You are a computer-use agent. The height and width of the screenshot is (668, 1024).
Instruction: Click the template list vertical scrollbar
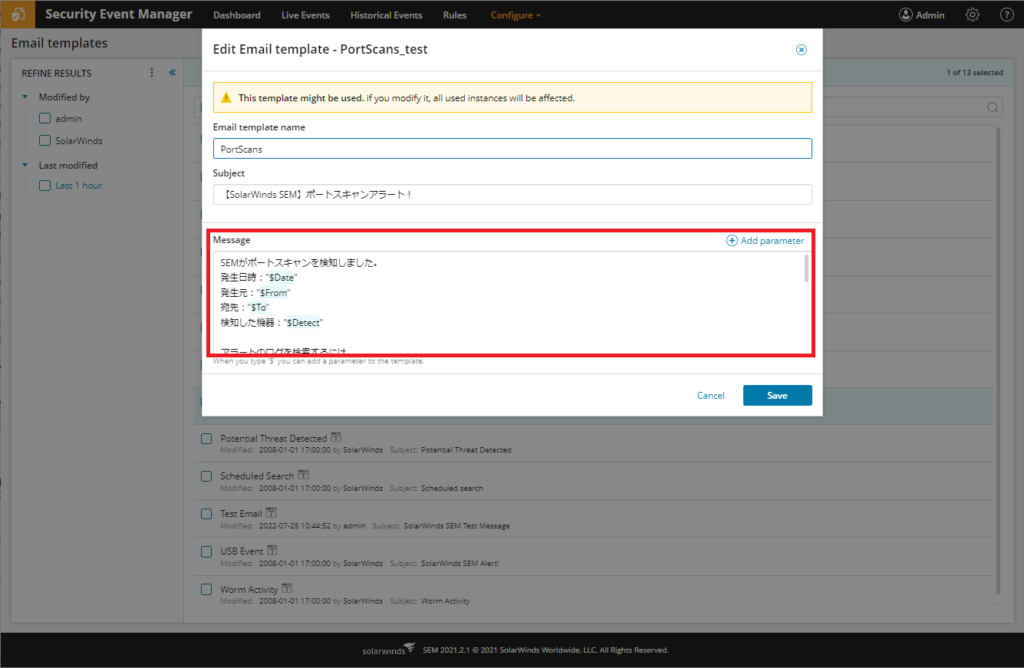[x=998, y=360]
